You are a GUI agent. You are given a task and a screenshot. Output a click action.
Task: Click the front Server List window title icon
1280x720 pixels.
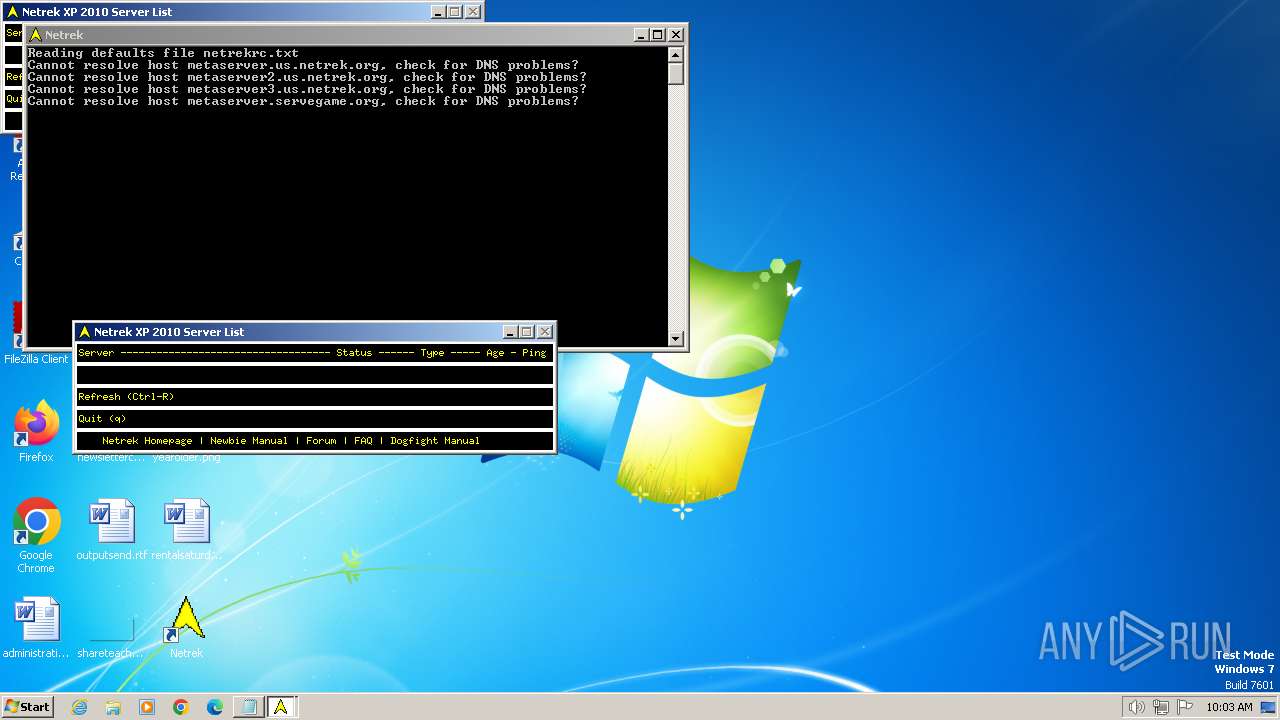(x=85, y=332)
